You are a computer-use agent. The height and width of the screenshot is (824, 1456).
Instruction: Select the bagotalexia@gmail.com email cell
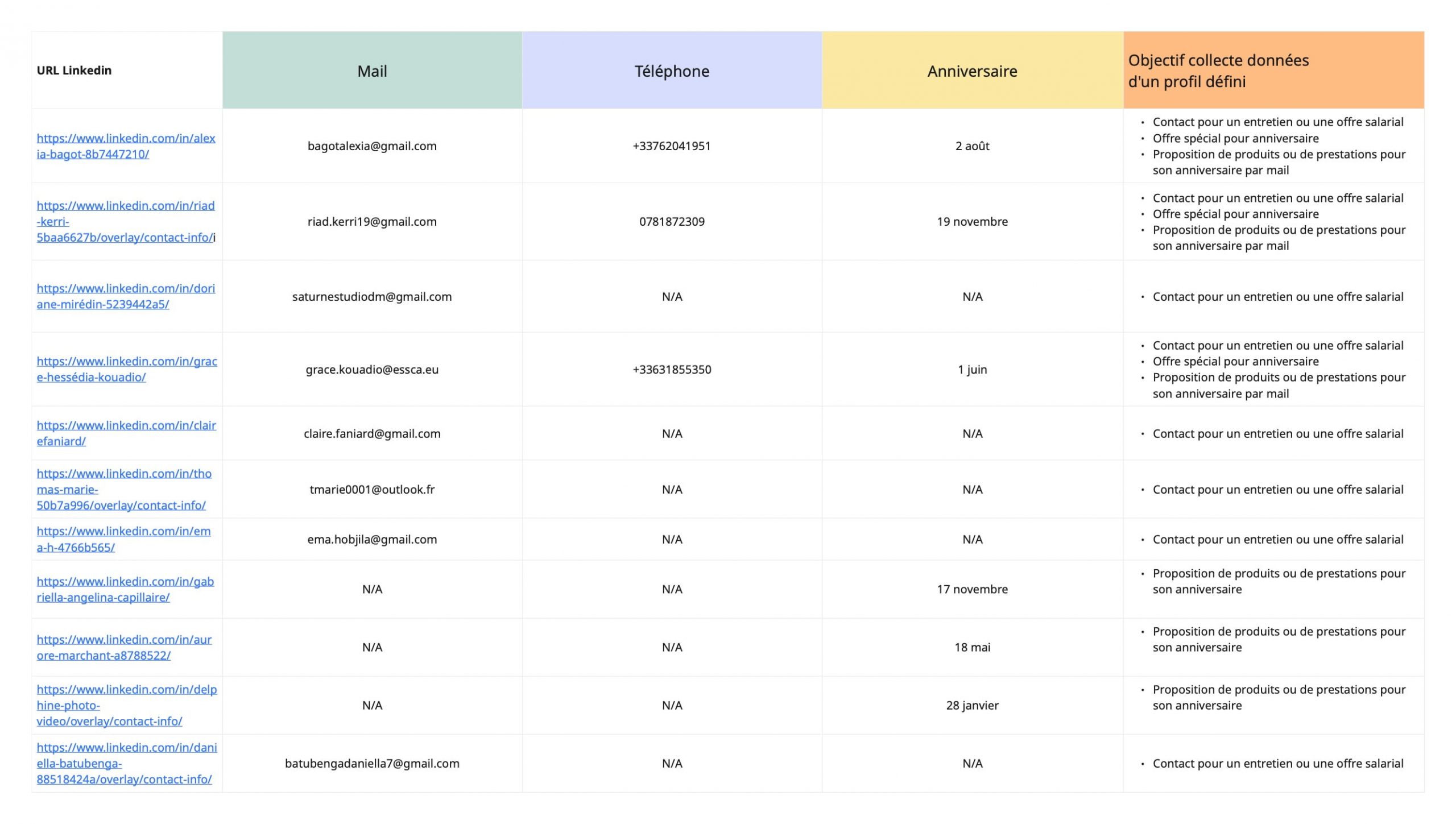[372, 146]
